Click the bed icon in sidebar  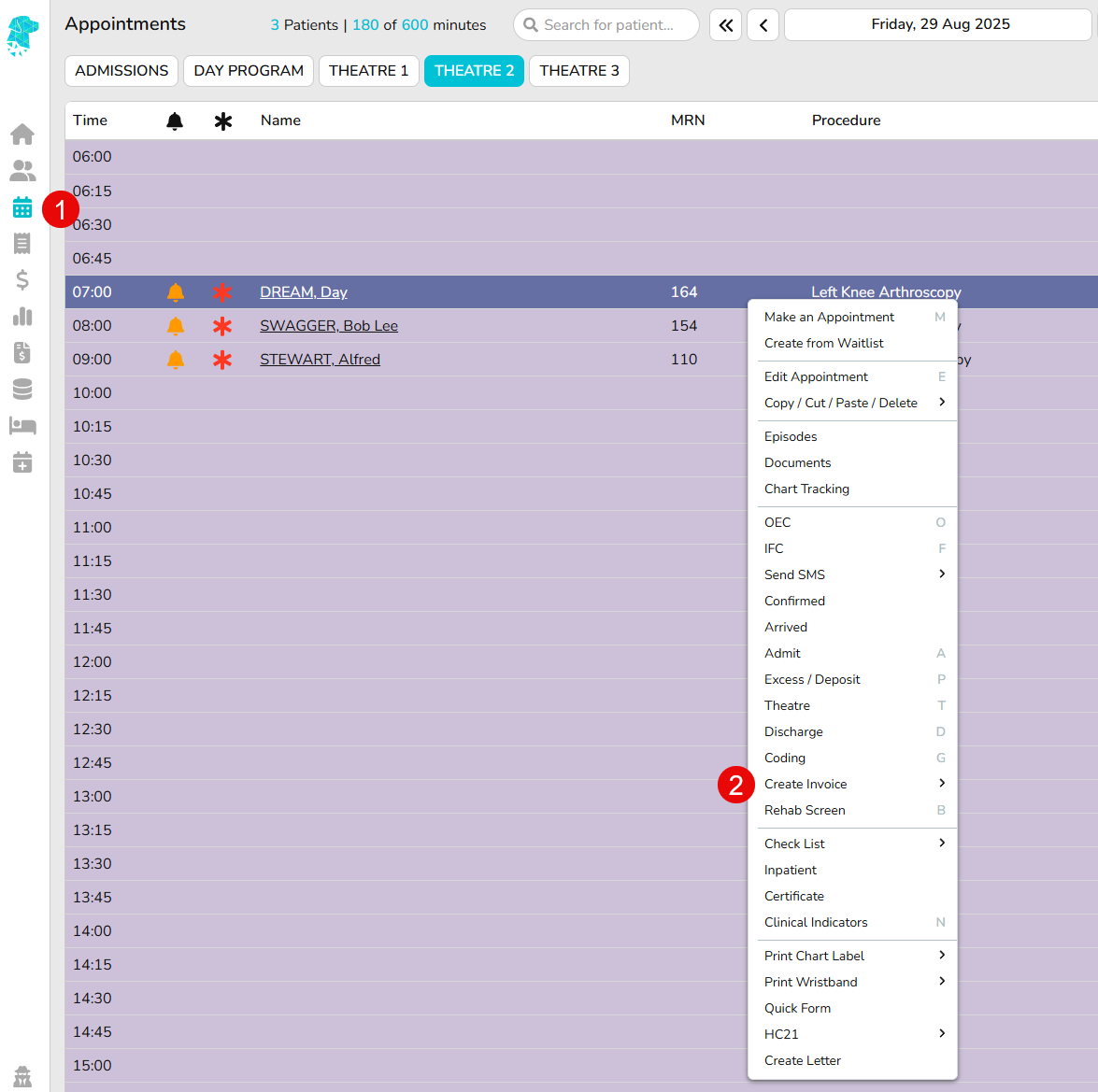[22, 426]
